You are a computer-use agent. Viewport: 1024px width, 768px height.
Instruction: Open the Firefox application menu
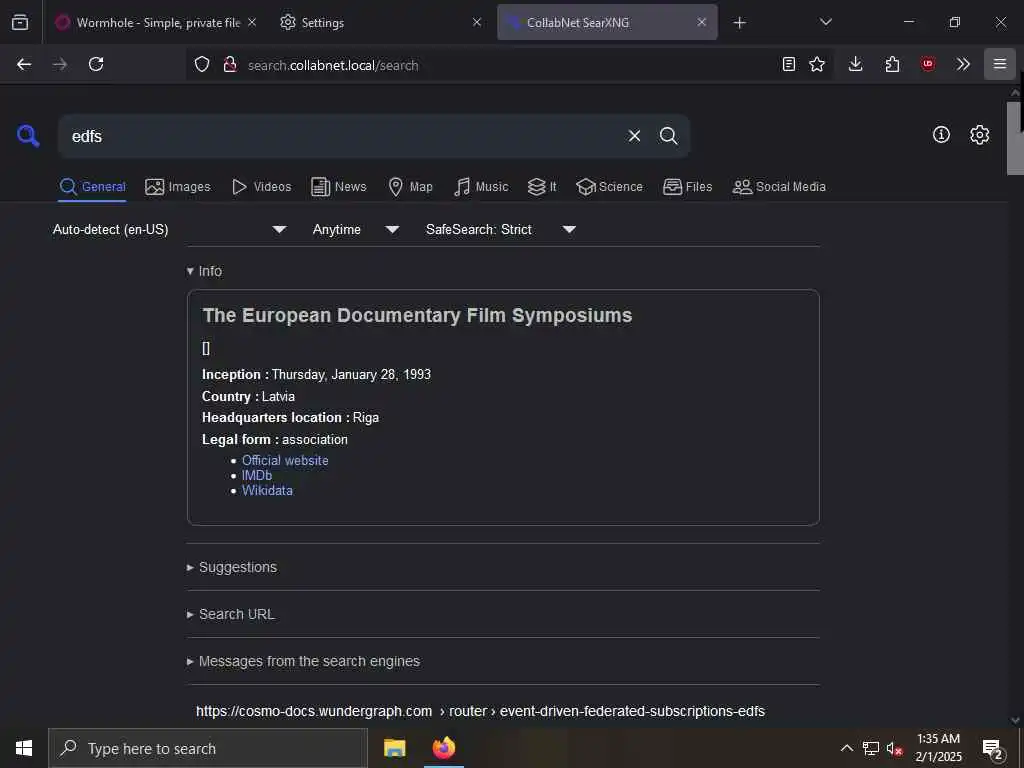click(x=999, y=64)
